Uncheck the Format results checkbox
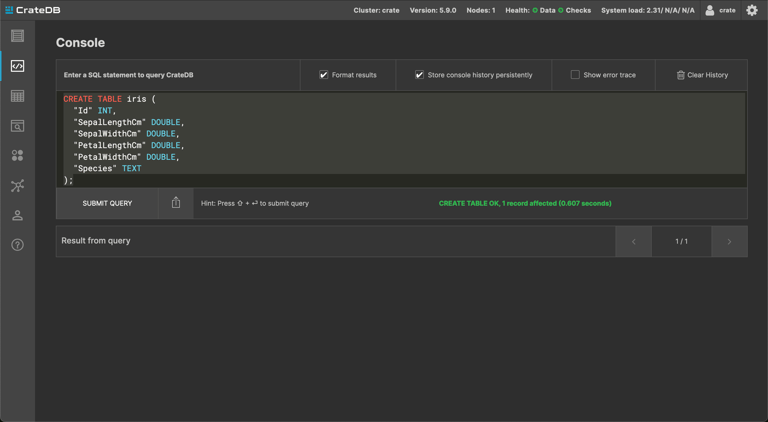The height and width of the screenshot is (422, 768). 323,75
